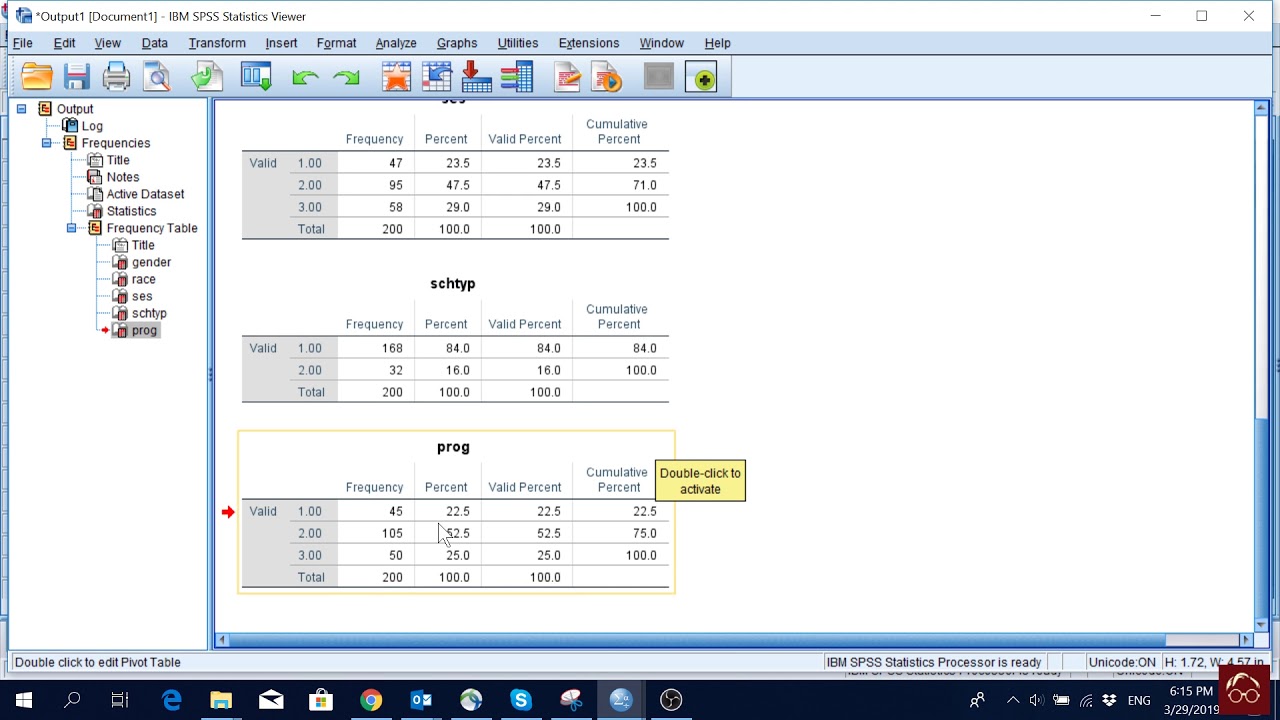Select the prog table in the outline
1280x720 pixels.
coord(144,330)
